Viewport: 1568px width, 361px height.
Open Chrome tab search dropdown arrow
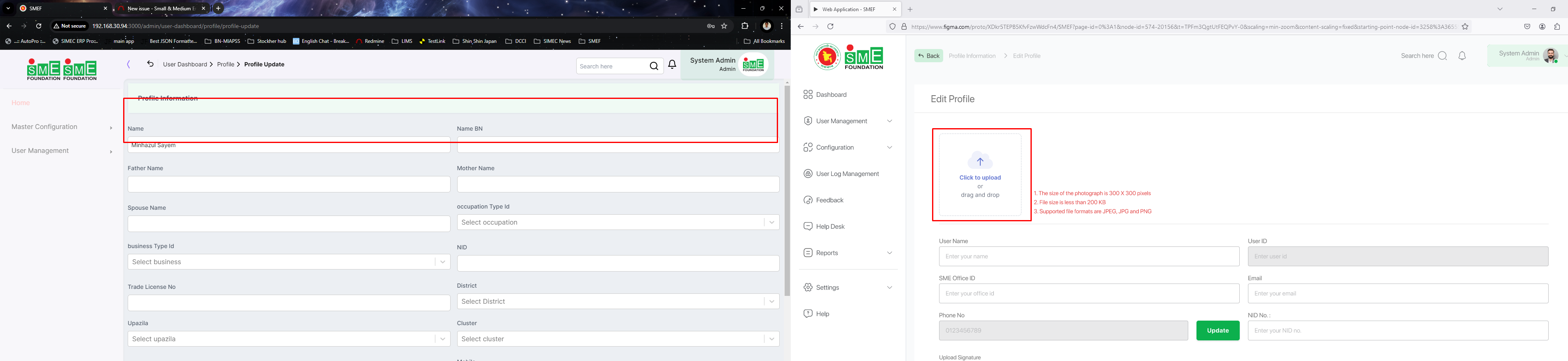click(x=8, y=9)
